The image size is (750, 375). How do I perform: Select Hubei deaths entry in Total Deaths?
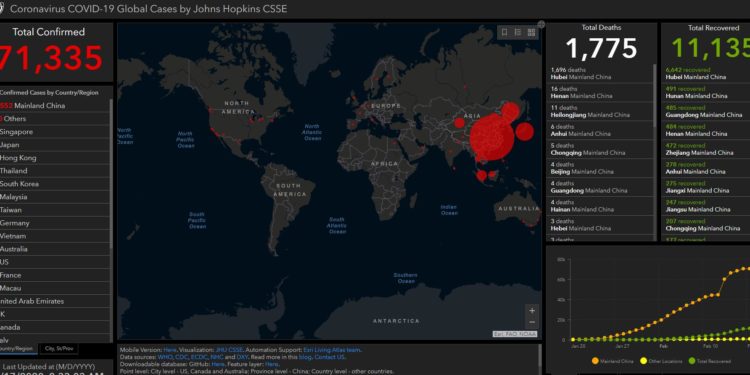[x=600, y=73]
